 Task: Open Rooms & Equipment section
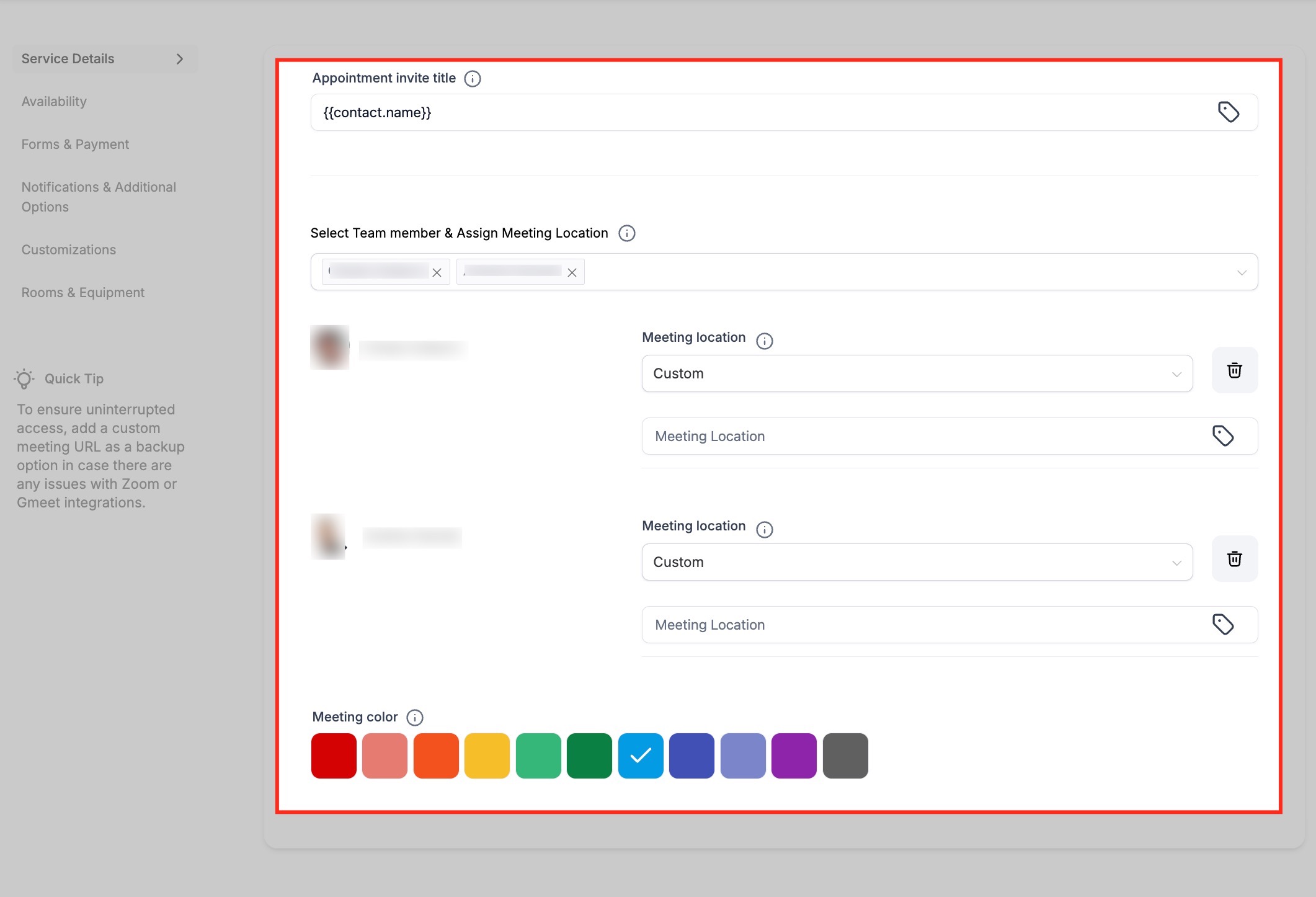(82, 293)
